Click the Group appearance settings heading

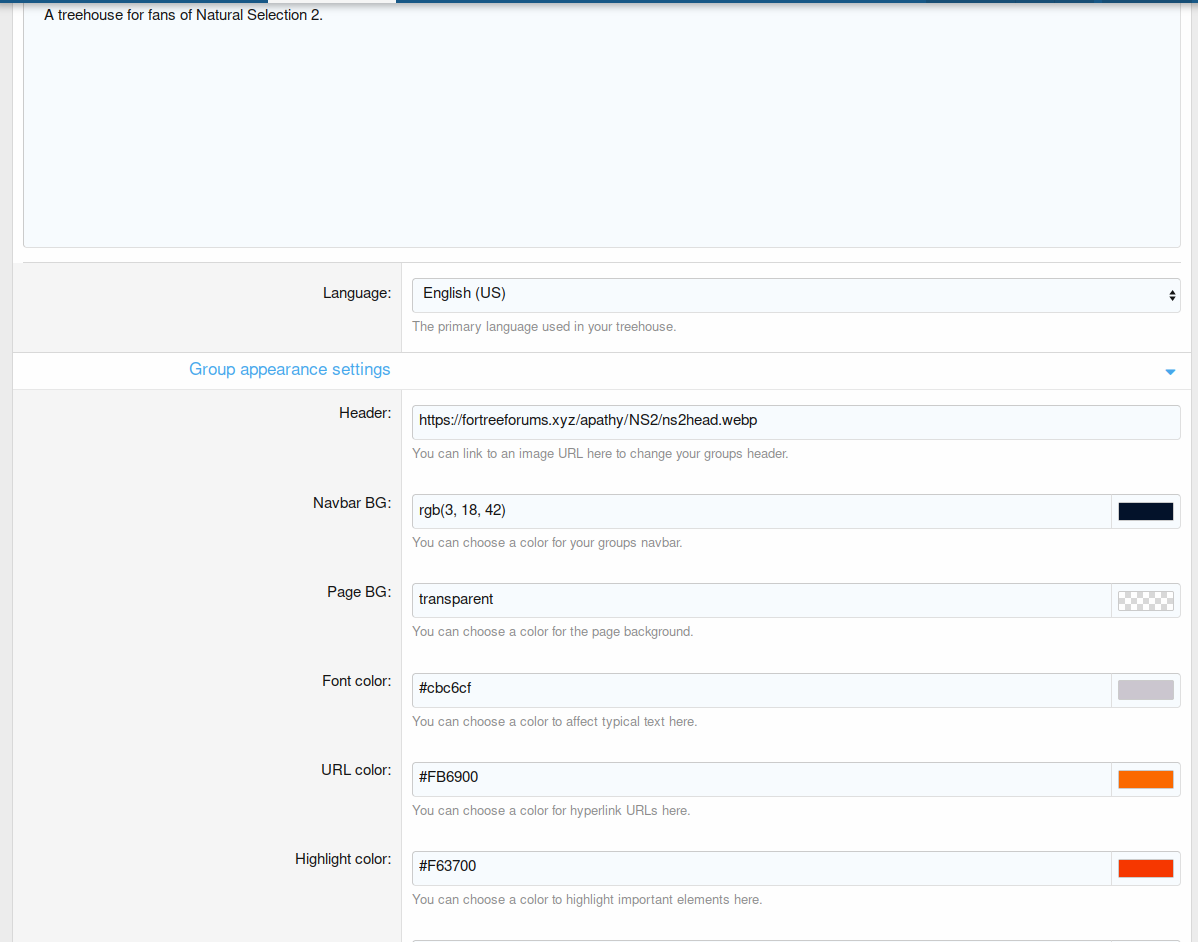289,370
